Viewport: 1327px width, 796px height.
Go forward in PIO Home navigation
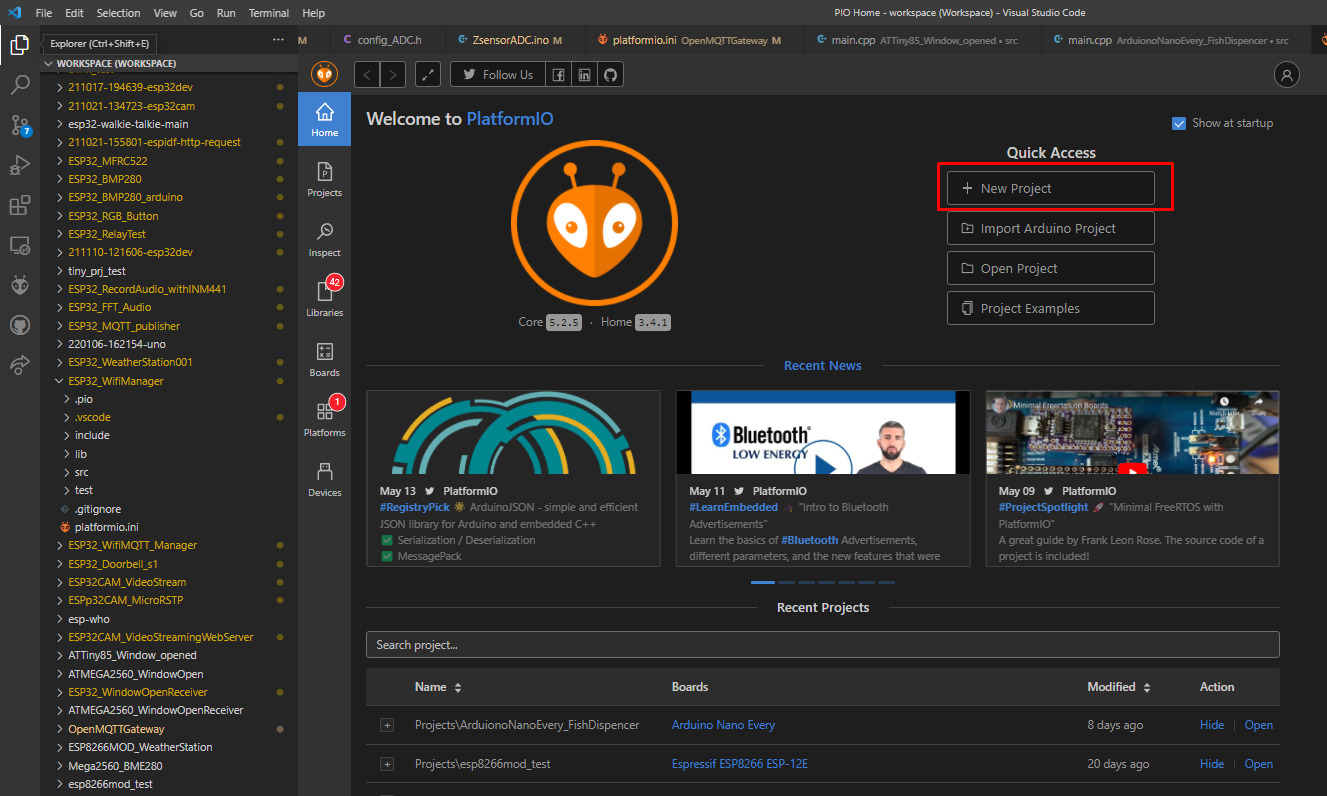point(394,74)
